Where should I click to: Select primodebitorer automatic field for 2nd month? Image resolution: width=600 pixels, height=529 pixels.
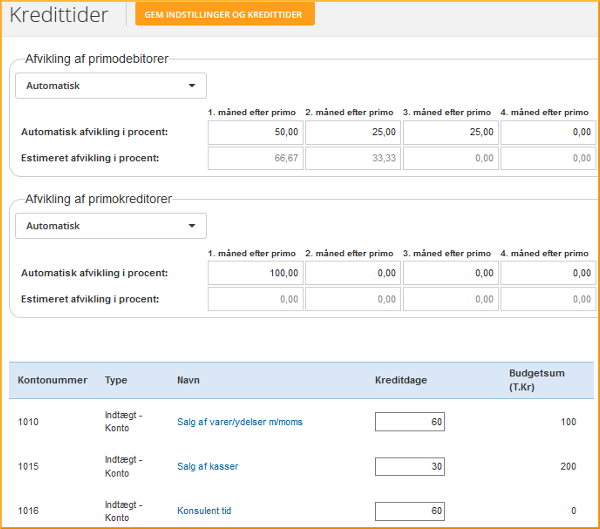352,132
